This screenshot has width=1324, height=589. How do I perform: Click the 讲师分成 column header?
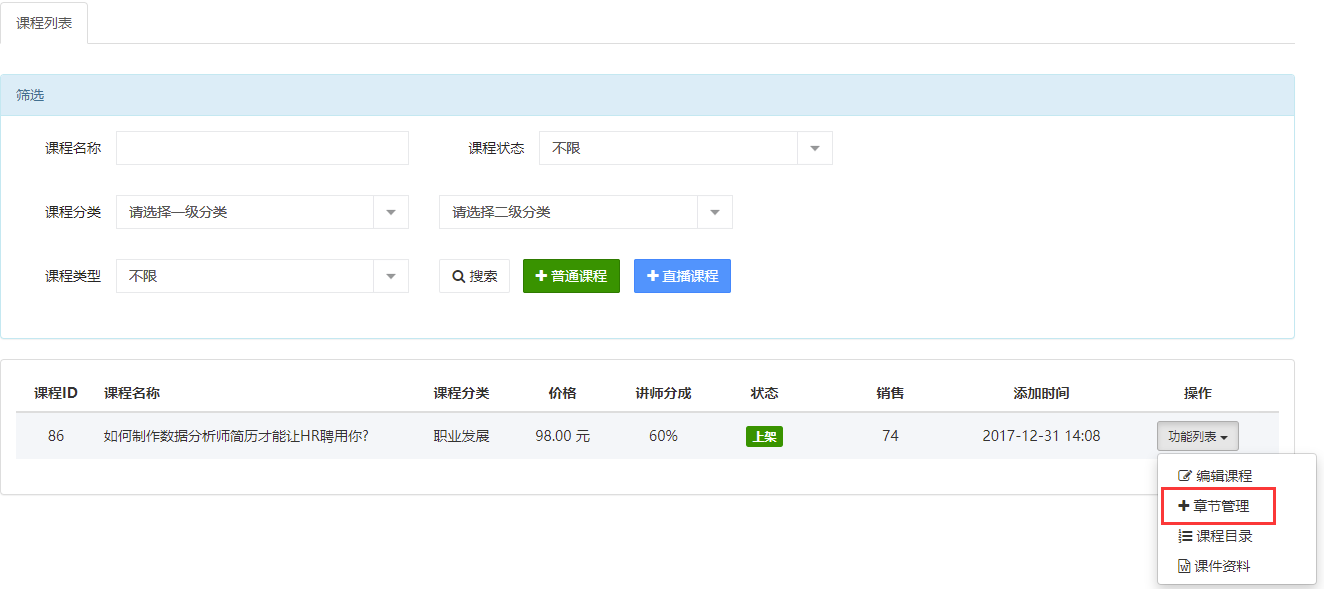[x=663, y=393]
